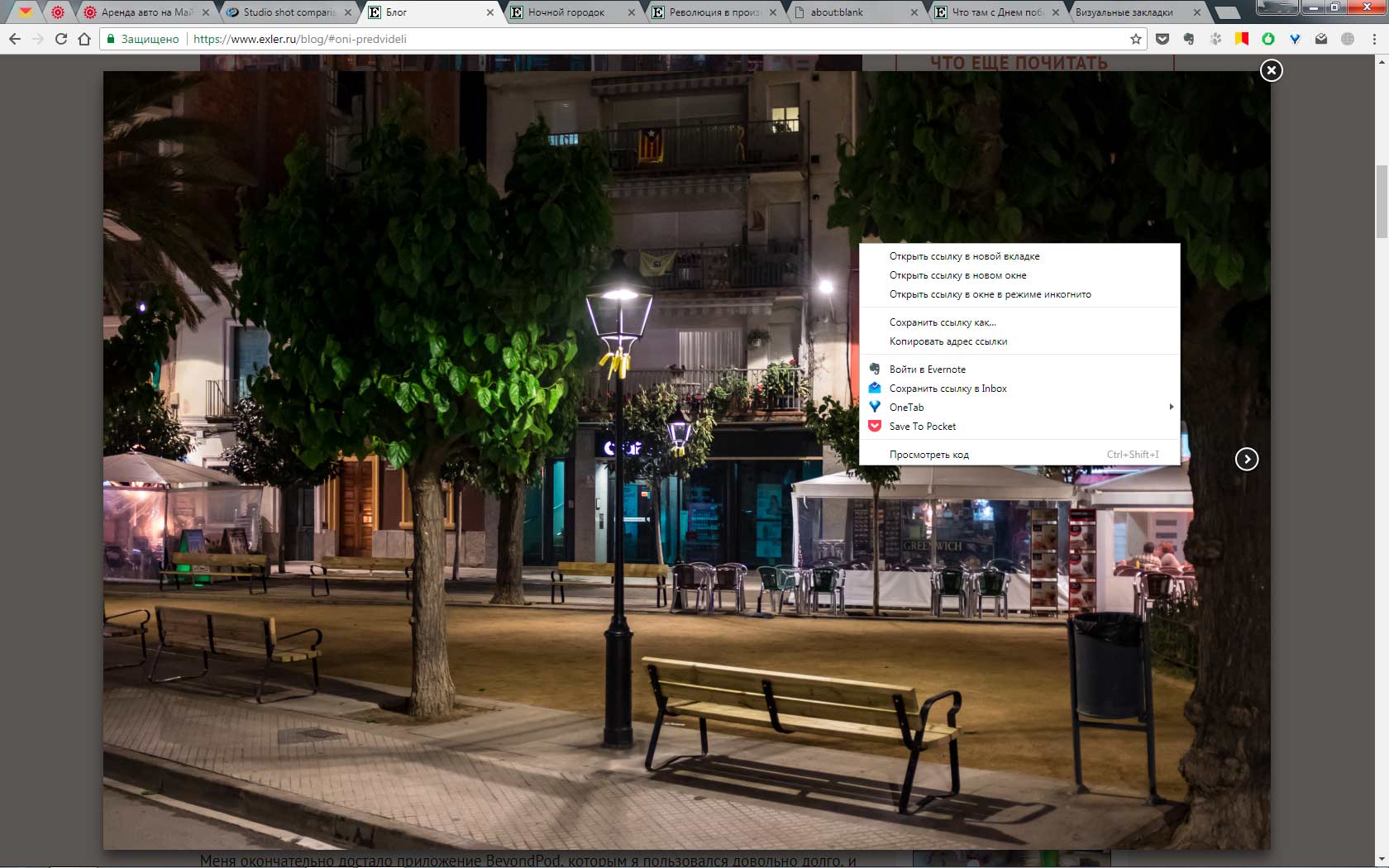Select 'Копировать адрес ссылки' from context menu
This screenshot has width=1389, height=868.
tap(947, 341)
